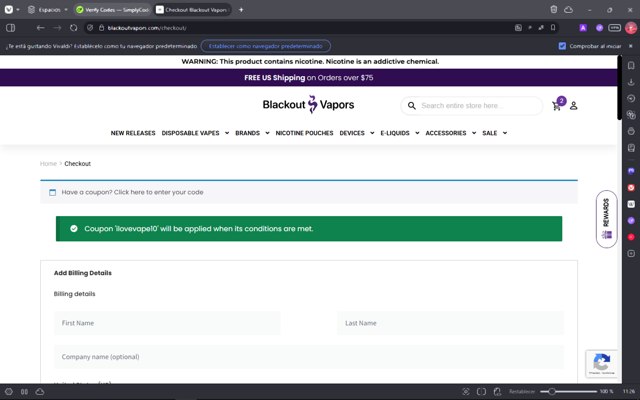Open the VPN button in toolbar
The height and width of the screenshot is (400, 640).
614,28
